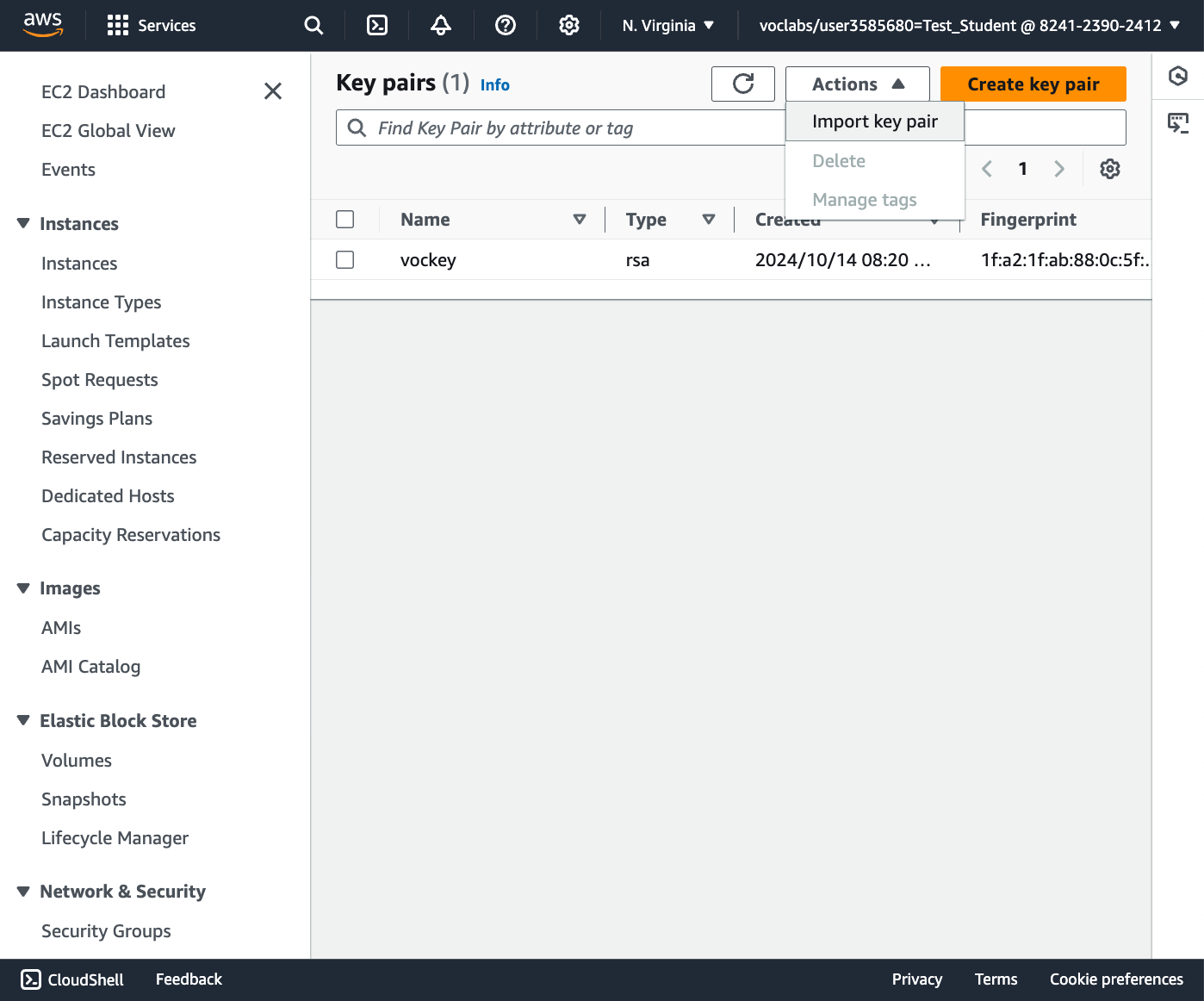Open Lifecycle Manager

point(115,838)
